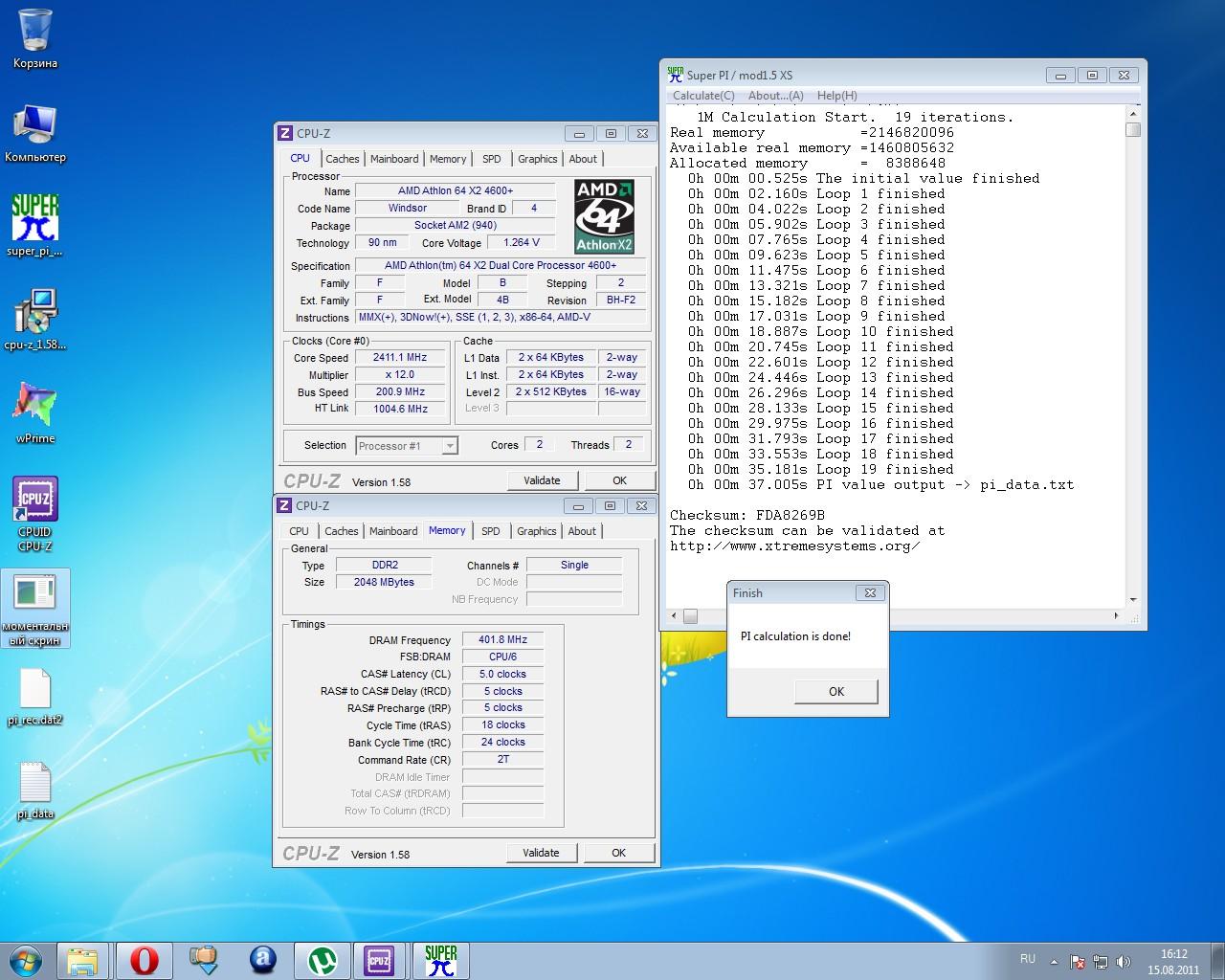
Task: Open uTorrent from the taskbar
Action: [322, 960]
